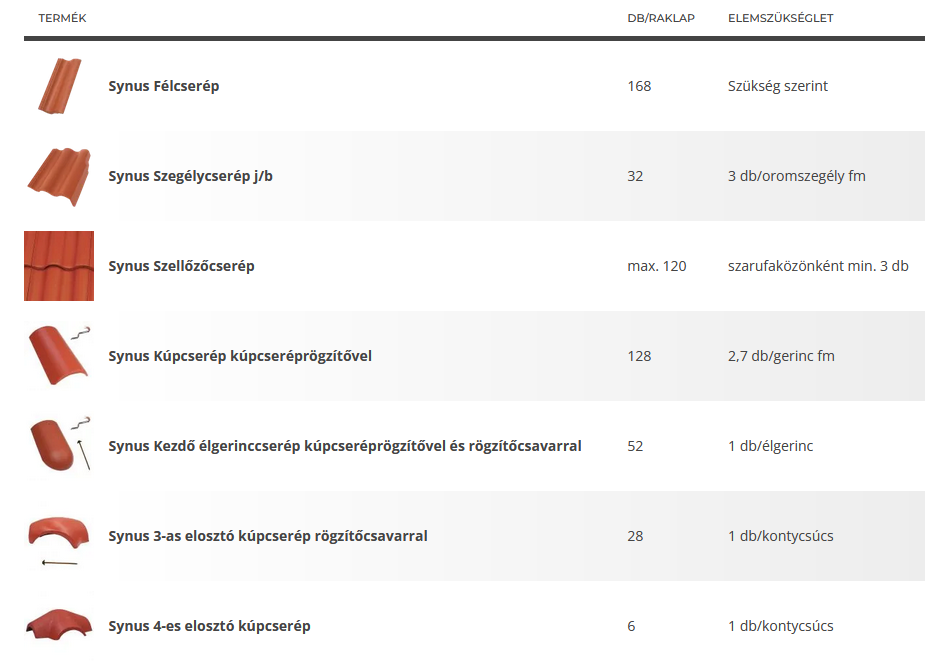Click the Synus Szellőzőcserép tile image
This screenshot has height=661, width=936.
point(59,266)
